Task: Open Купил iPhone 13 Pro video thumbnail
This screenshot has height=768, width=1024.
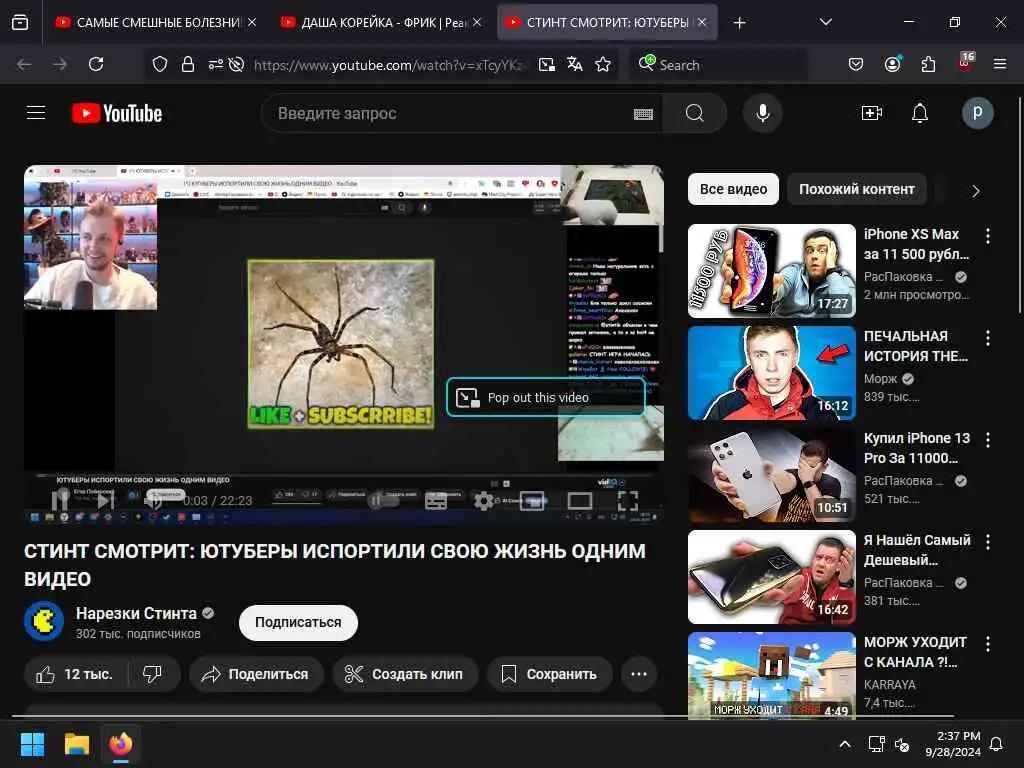Action: [x=771, y=475]
